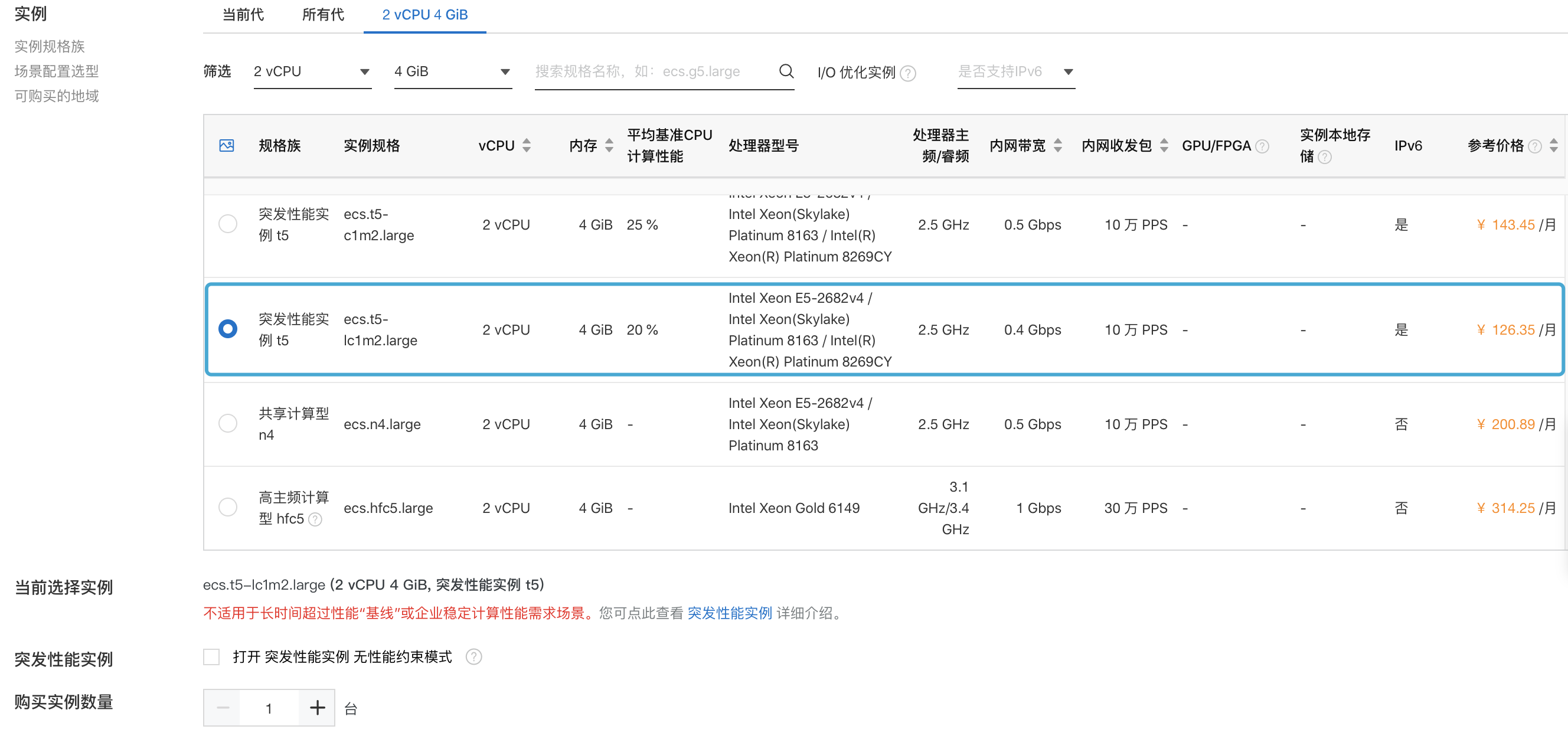Switch to the 当前代 tab
The image size is (1568, 739).
(243, 15)
